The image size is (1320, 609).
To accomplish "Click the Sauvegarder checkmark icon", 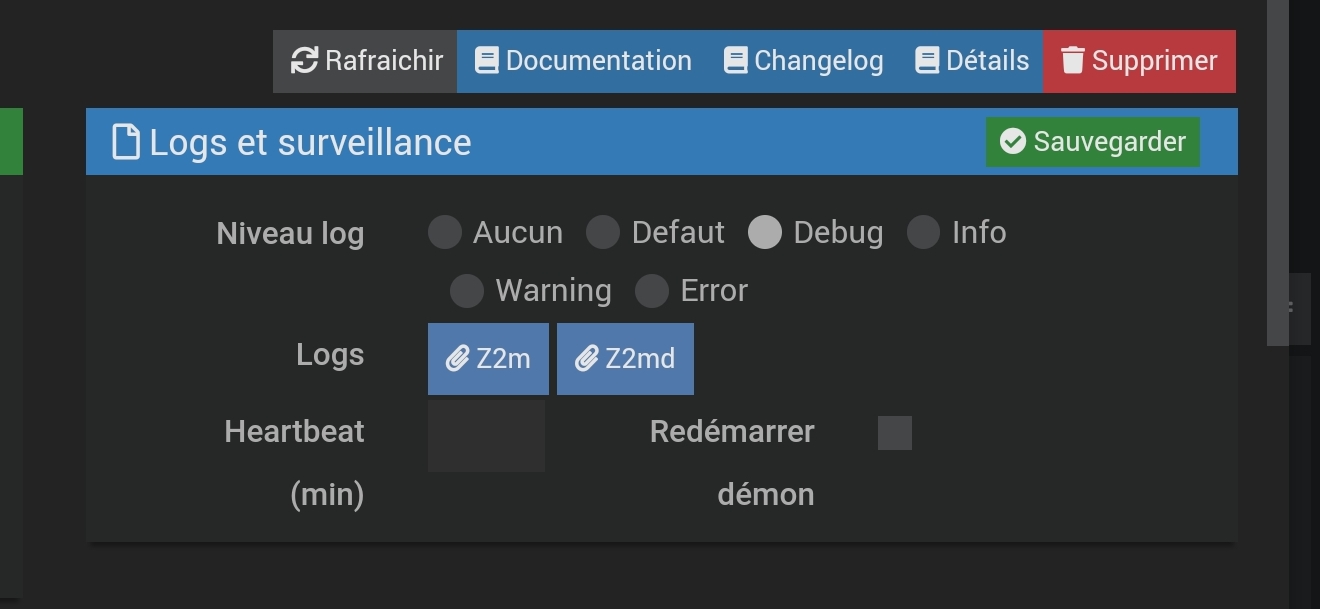I will tap(1013, 142).
